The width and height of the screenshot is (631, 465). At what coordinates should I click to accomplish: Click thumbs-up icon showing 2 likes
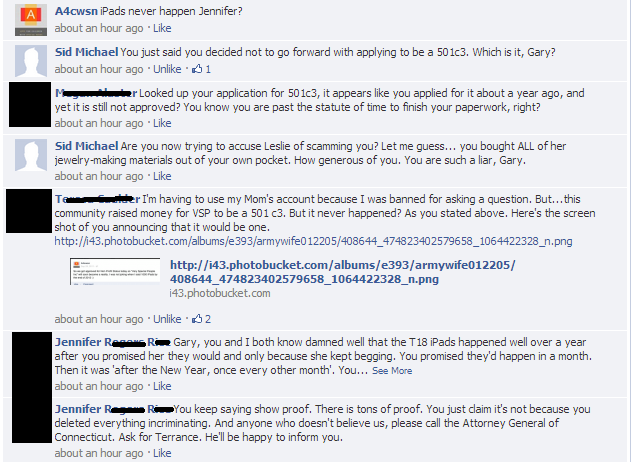(x=197, y=319)
